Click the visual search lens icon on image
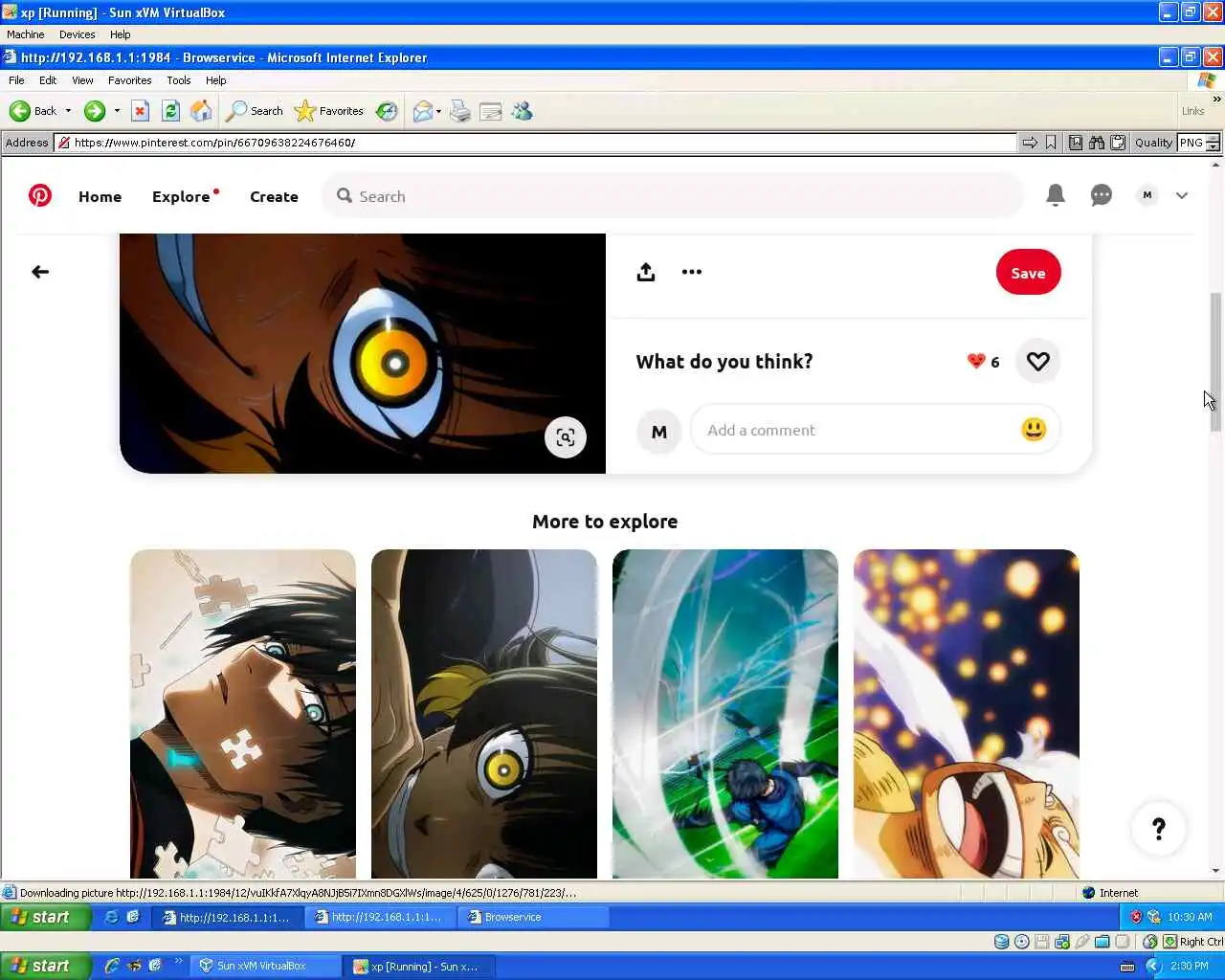This screenshot has width=1225, height=980. pyautogui.click(x=566, y=437)
